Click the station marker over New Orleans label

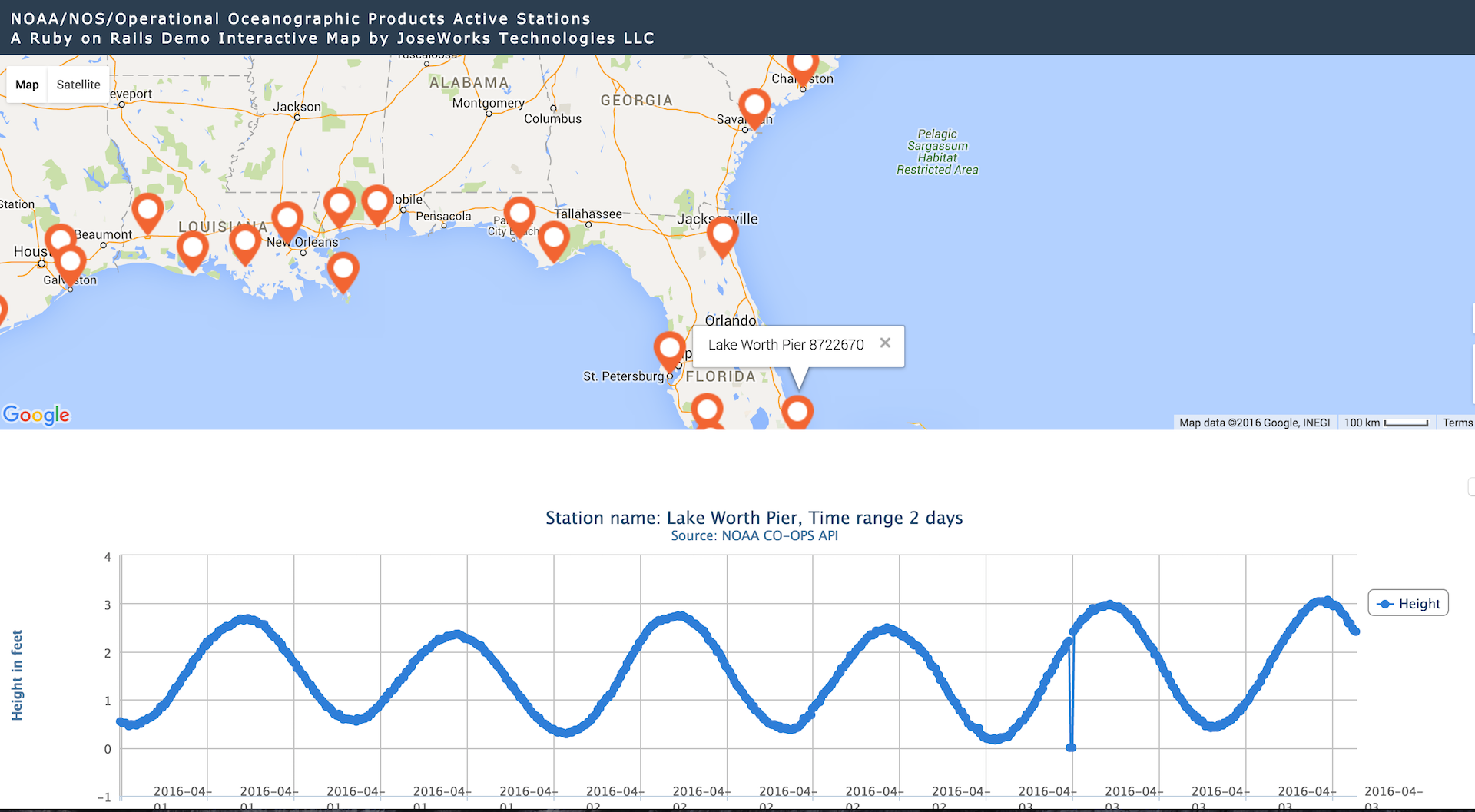pos(287,222)
